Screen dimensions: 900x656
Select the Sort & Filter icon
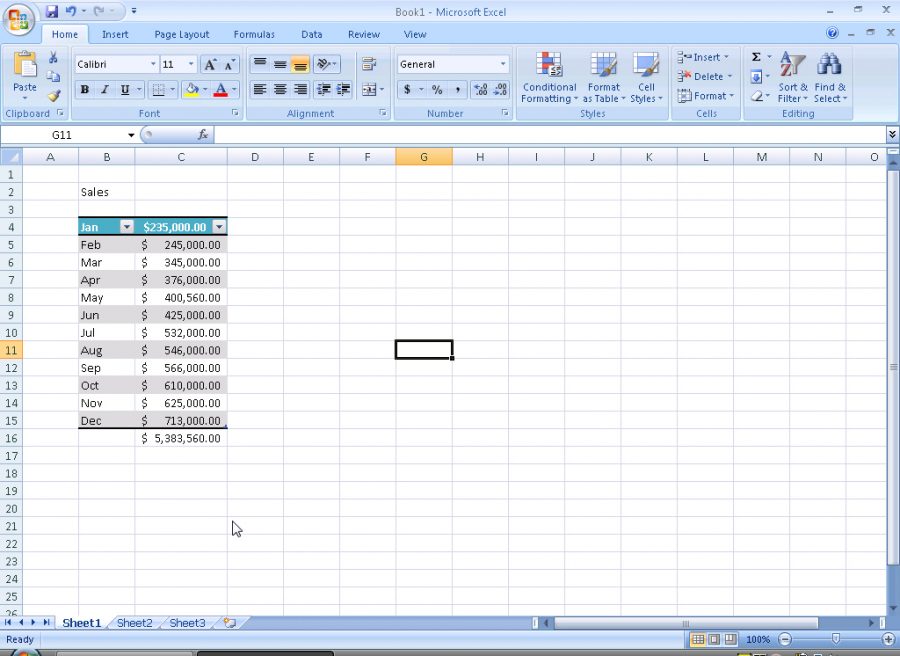point(791,79)
